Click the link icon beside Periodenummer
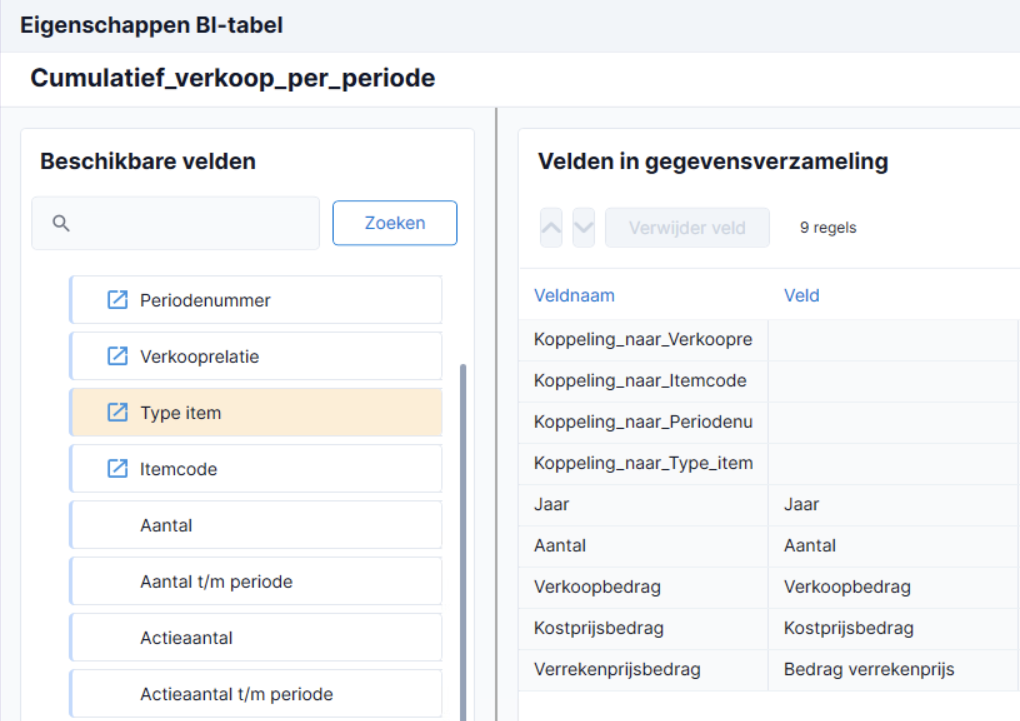1020x721 pixels. [117, 300]
